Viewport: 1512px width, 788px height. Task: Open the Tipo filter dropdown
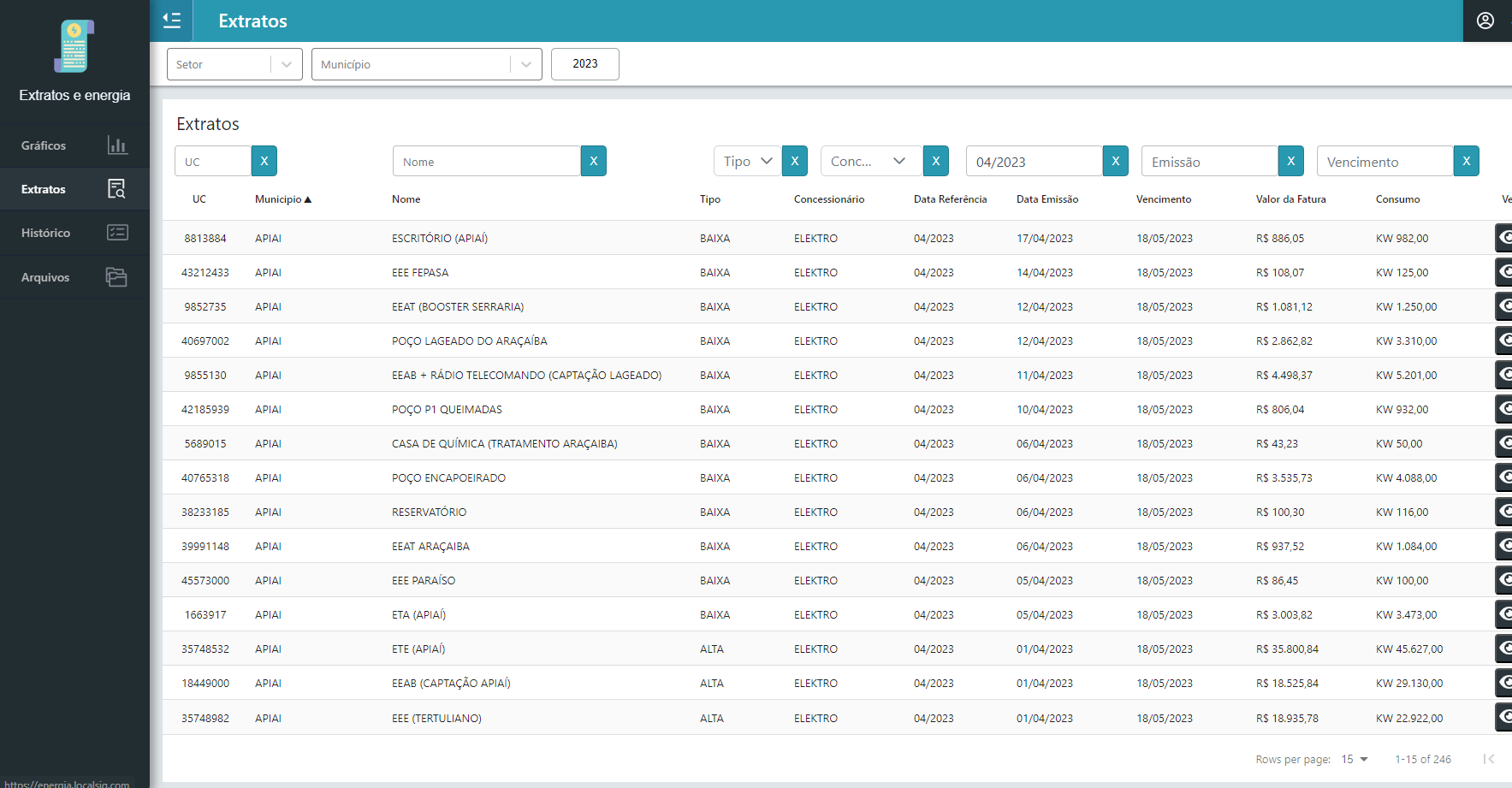[748, 161]
